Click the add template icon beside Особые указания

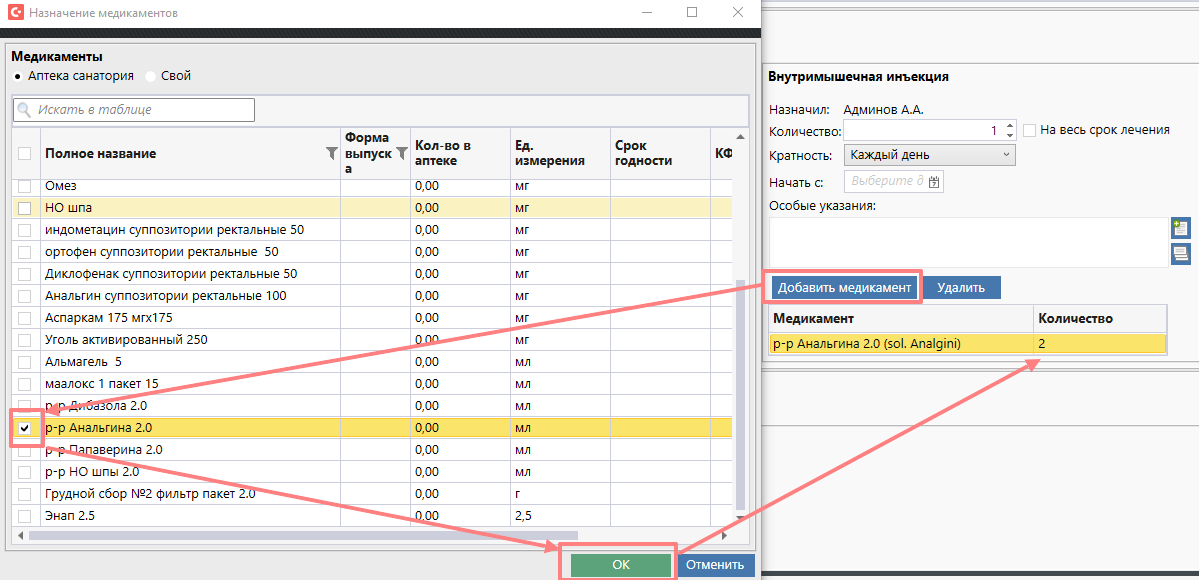[x=1180, y=228]
